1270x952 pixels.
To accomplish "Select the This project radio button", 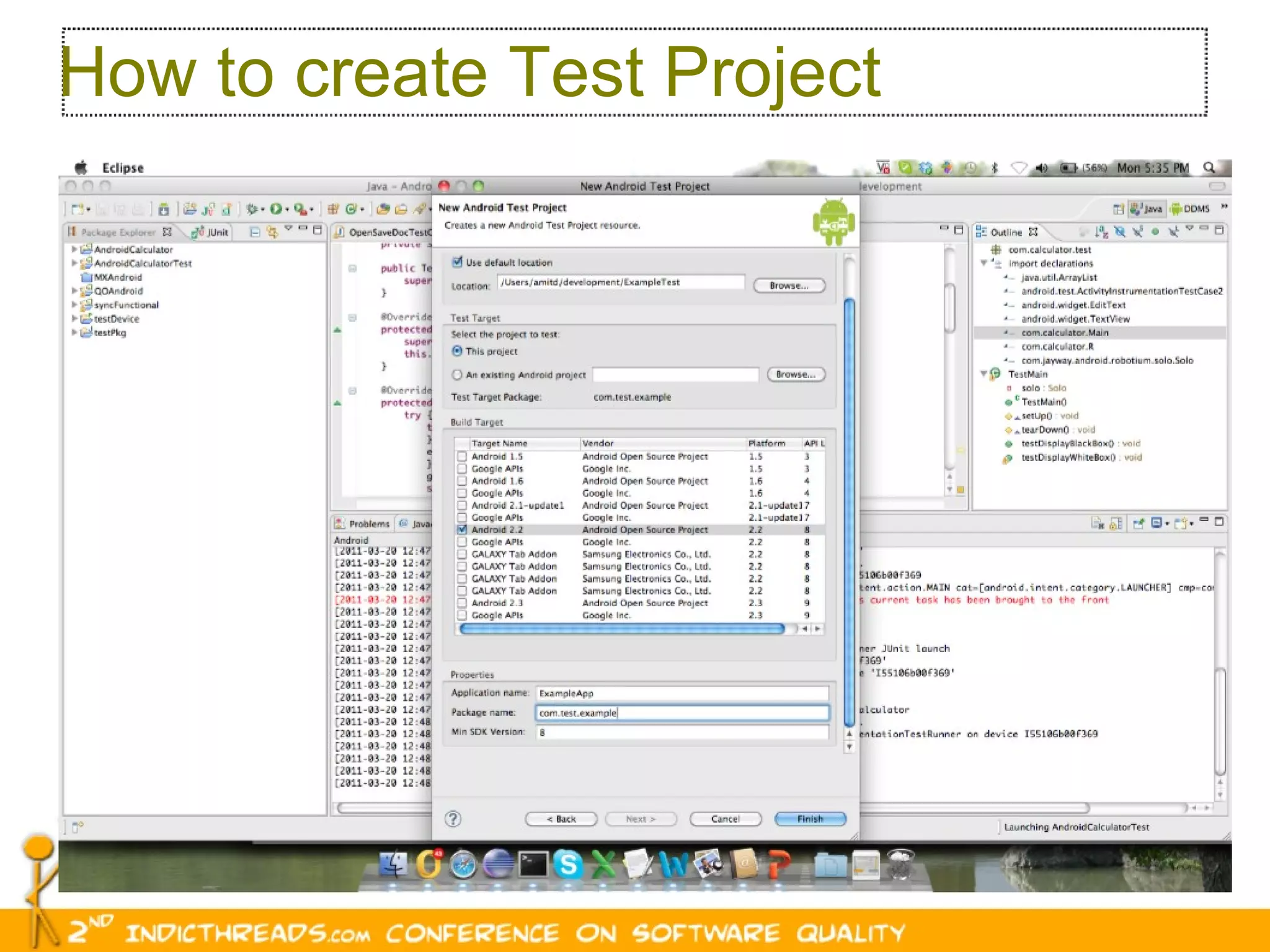I will pyautogui.click(x=457, y=351).
